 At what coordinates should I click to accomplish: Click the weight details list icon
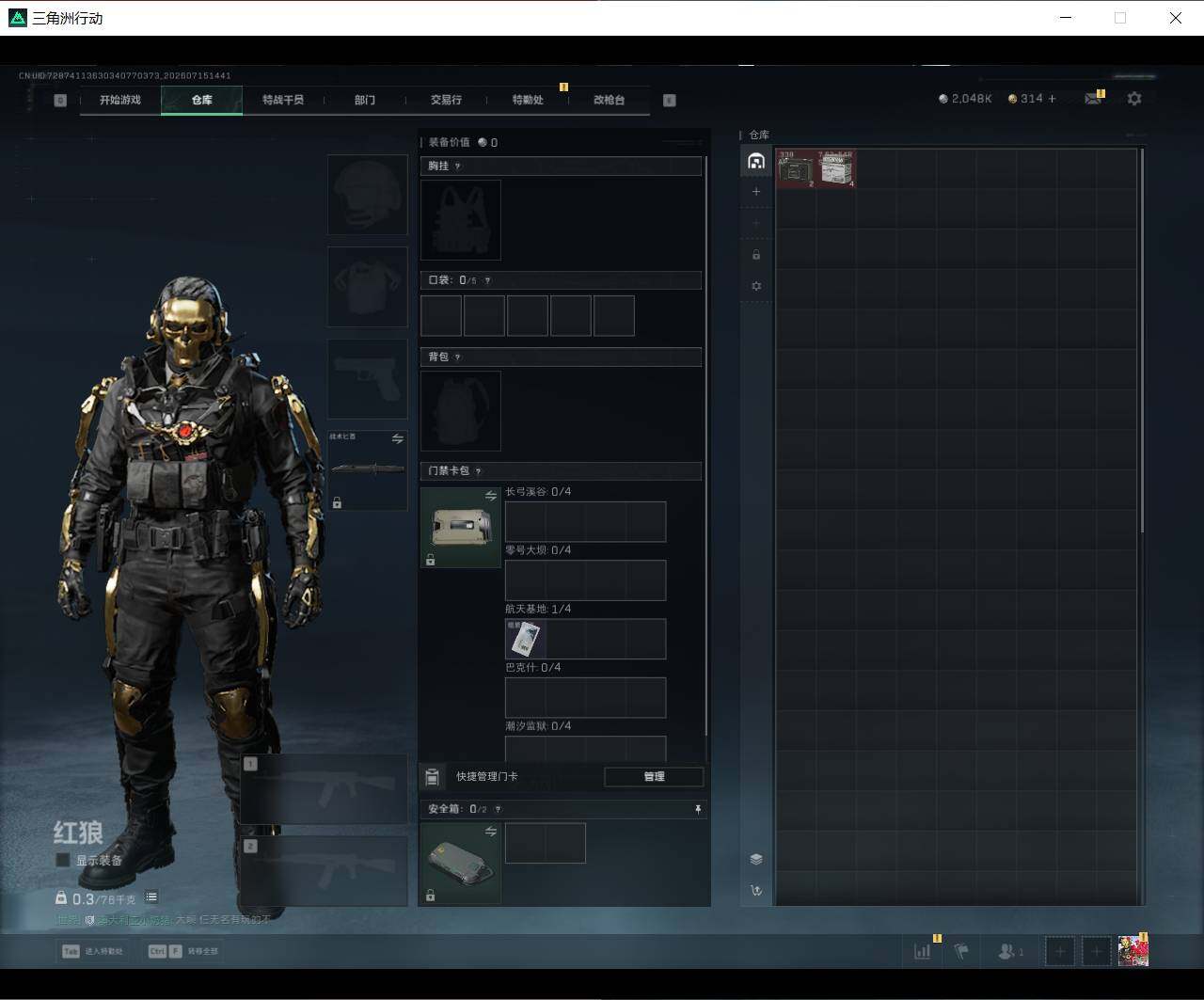[x=151, y=897]
